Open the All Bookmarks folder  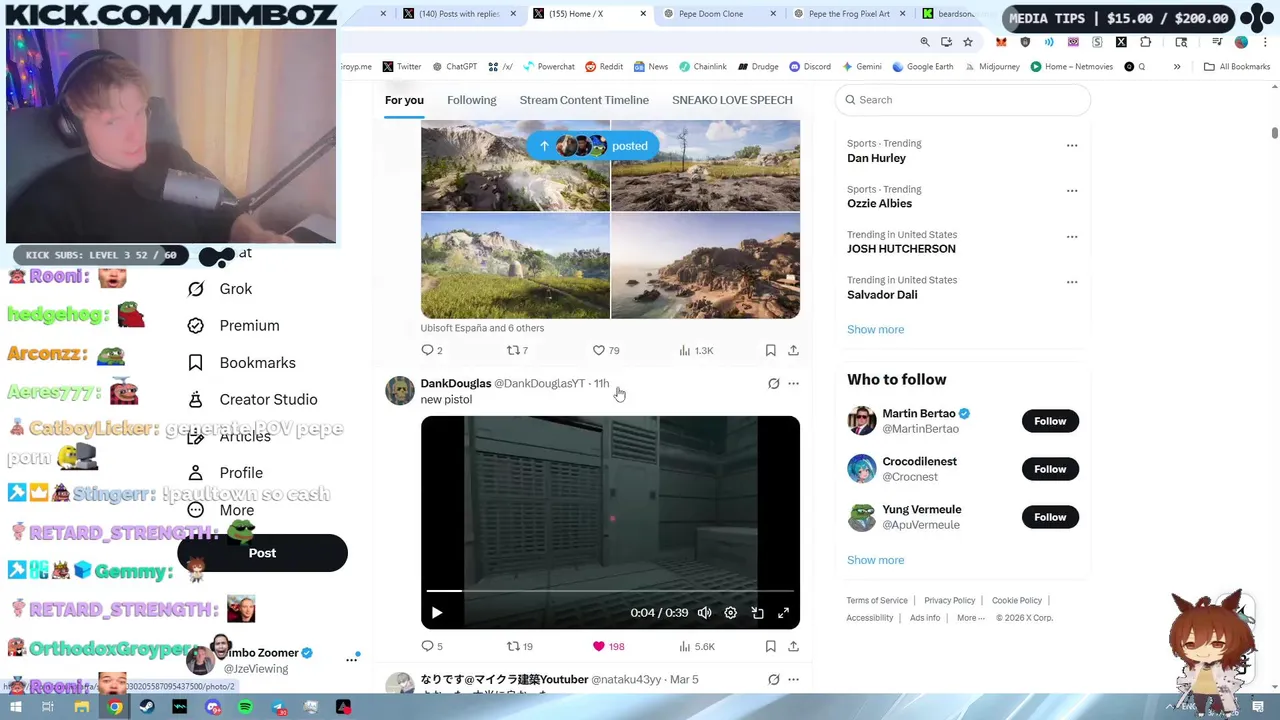[x=1237, y=67]
